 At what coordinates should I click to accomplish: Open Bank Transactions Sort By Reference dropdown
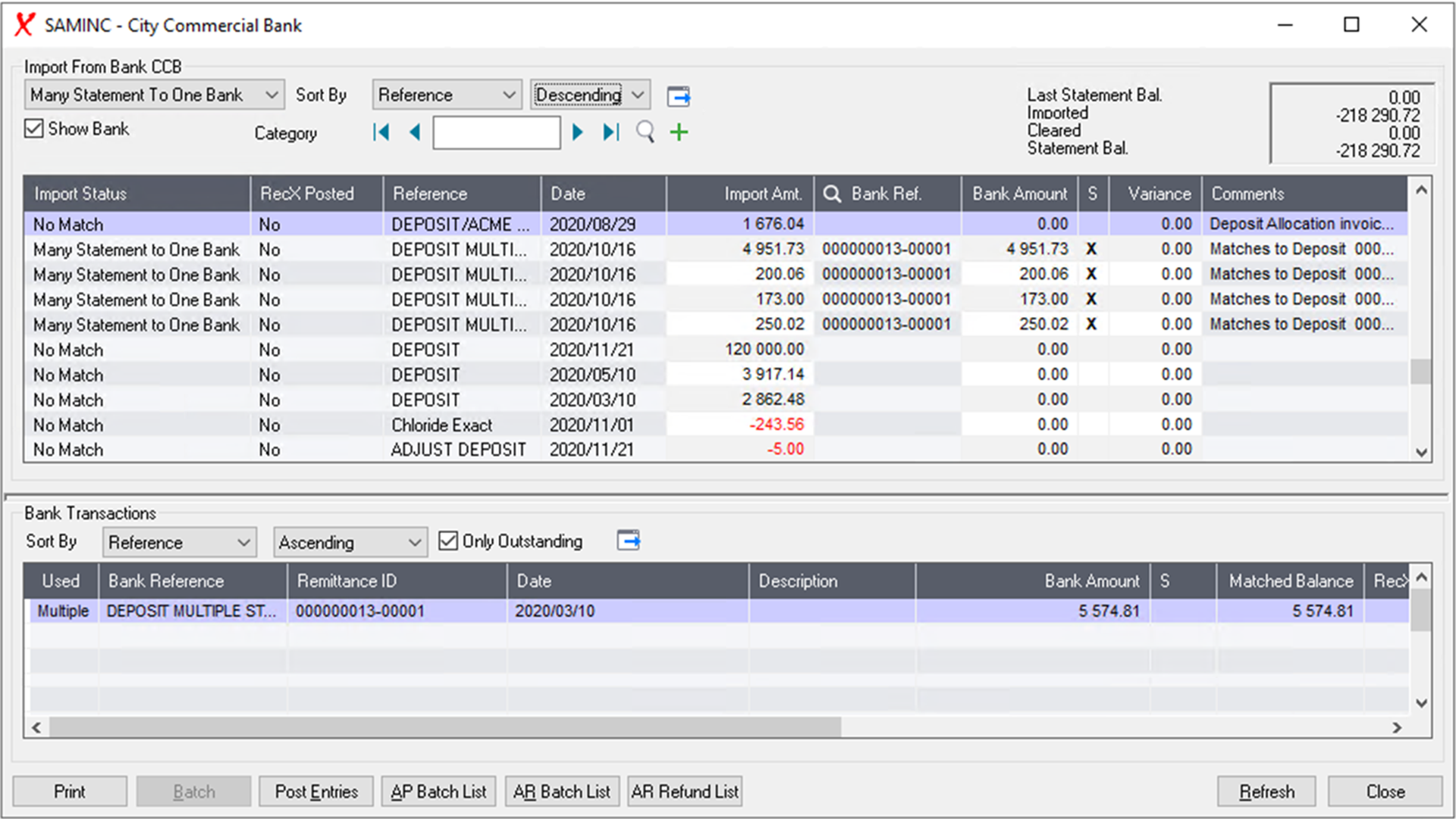point(179,542)
